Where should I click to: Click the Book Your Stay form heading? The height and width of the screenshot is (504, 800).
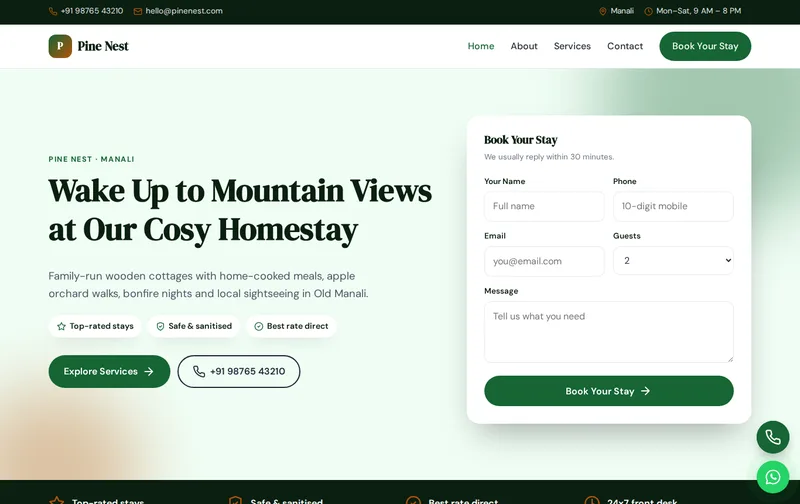(x=520, y=140)
